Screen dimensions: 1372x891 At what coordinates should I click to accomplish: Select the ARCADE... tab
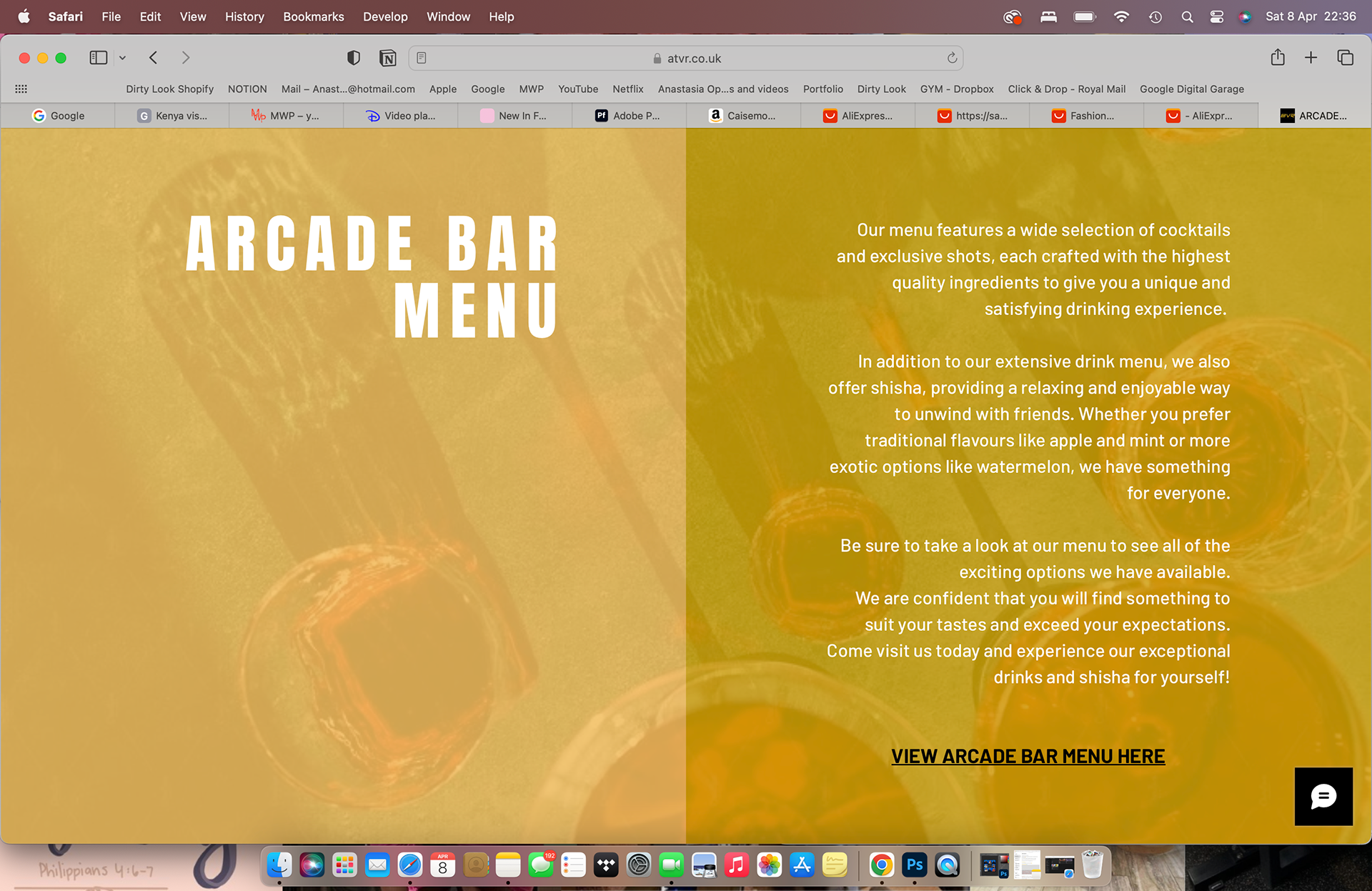[x=1315, y=116]
